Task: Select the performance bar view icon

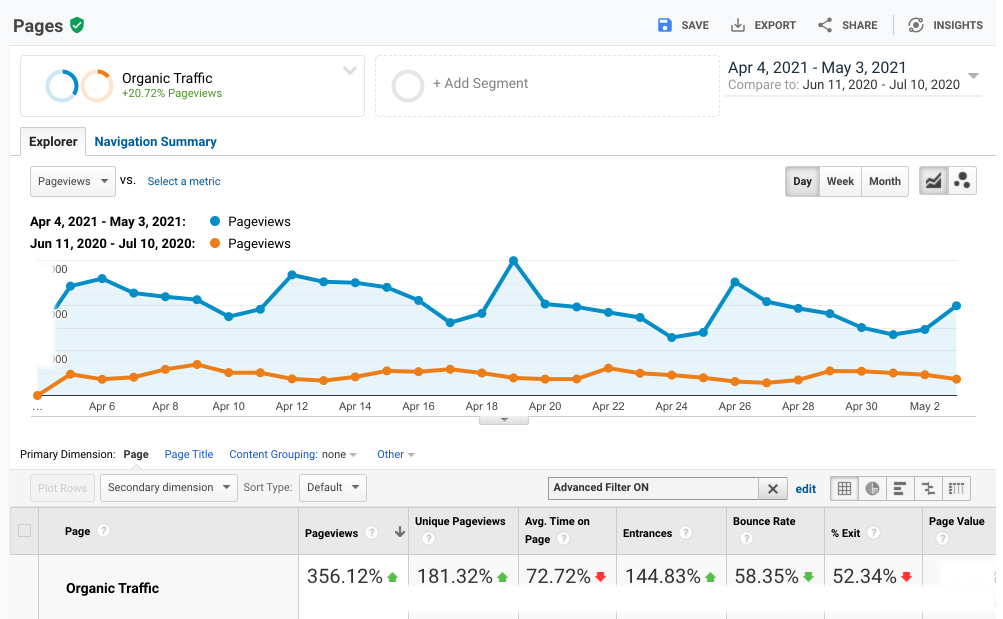Action: 900,488
